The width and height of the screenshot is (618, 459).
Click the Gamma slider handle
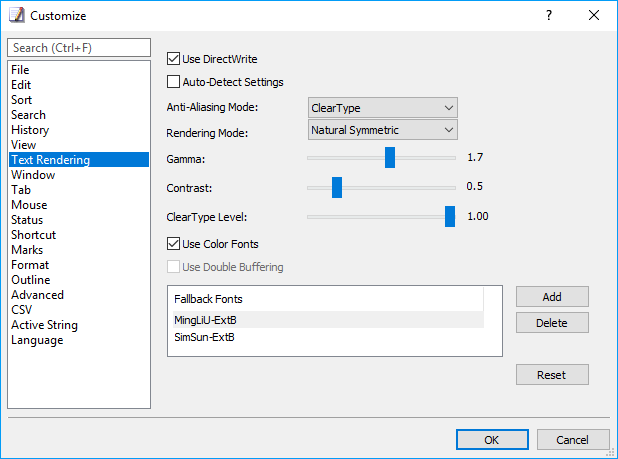[x=390, y=158]
